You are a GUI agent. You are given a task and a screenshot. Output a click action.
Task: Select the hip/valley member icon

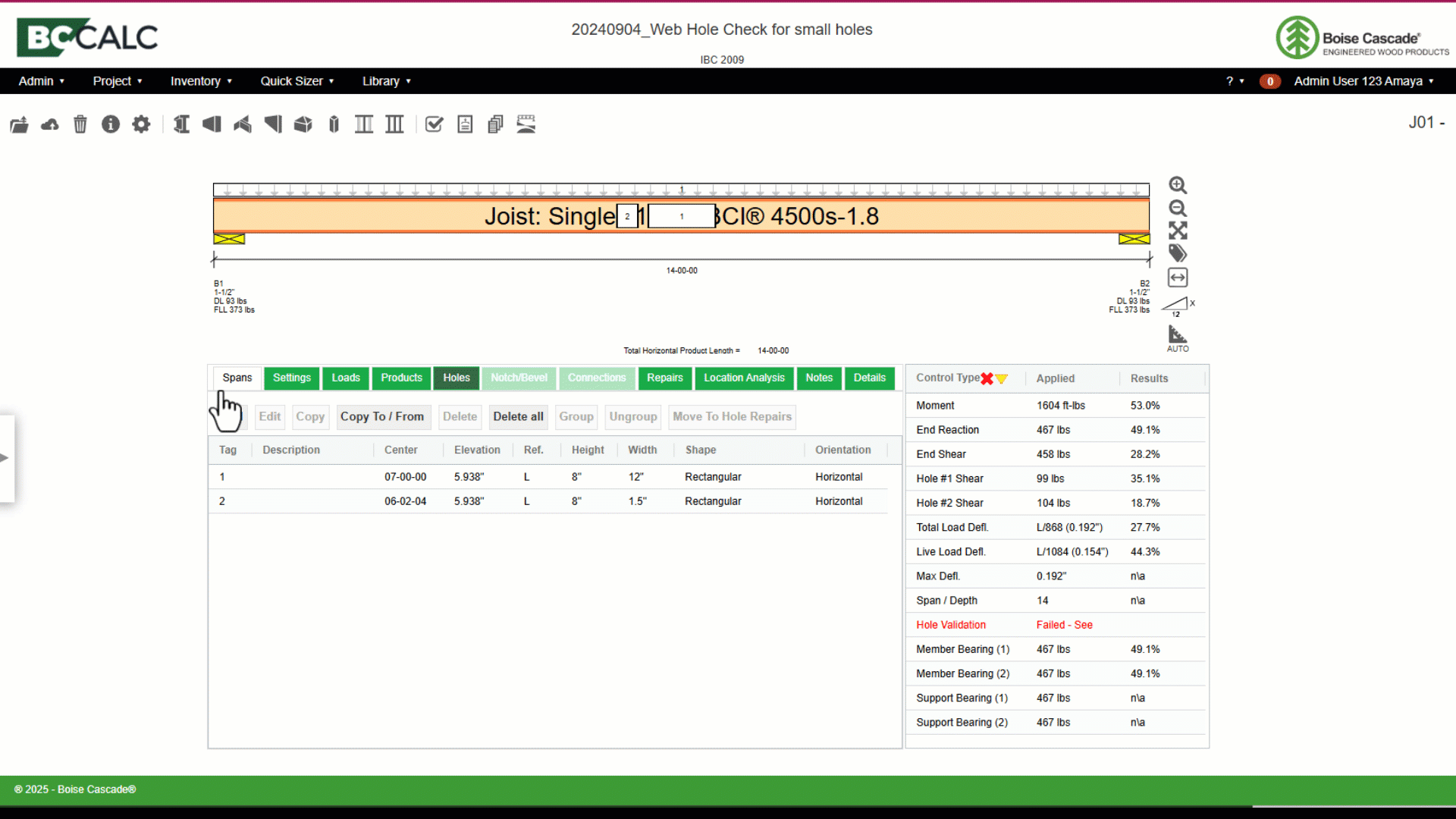pos(243,124)
